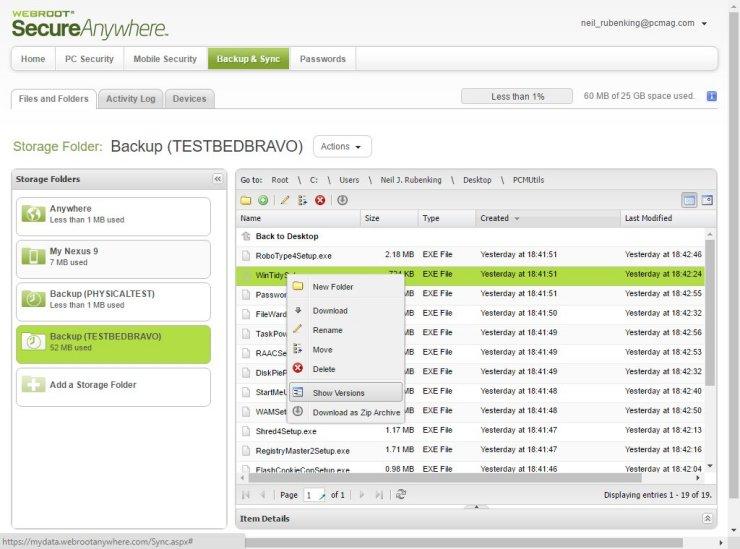Click the blue info icon beside space used

coord(712,96)
